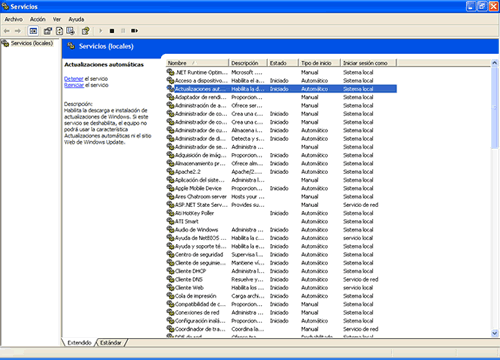Image resolution: width=500 pixels, height=360 pixels.
Task: Open Properties via the toolbar icon
Action: tap(48, 31)
